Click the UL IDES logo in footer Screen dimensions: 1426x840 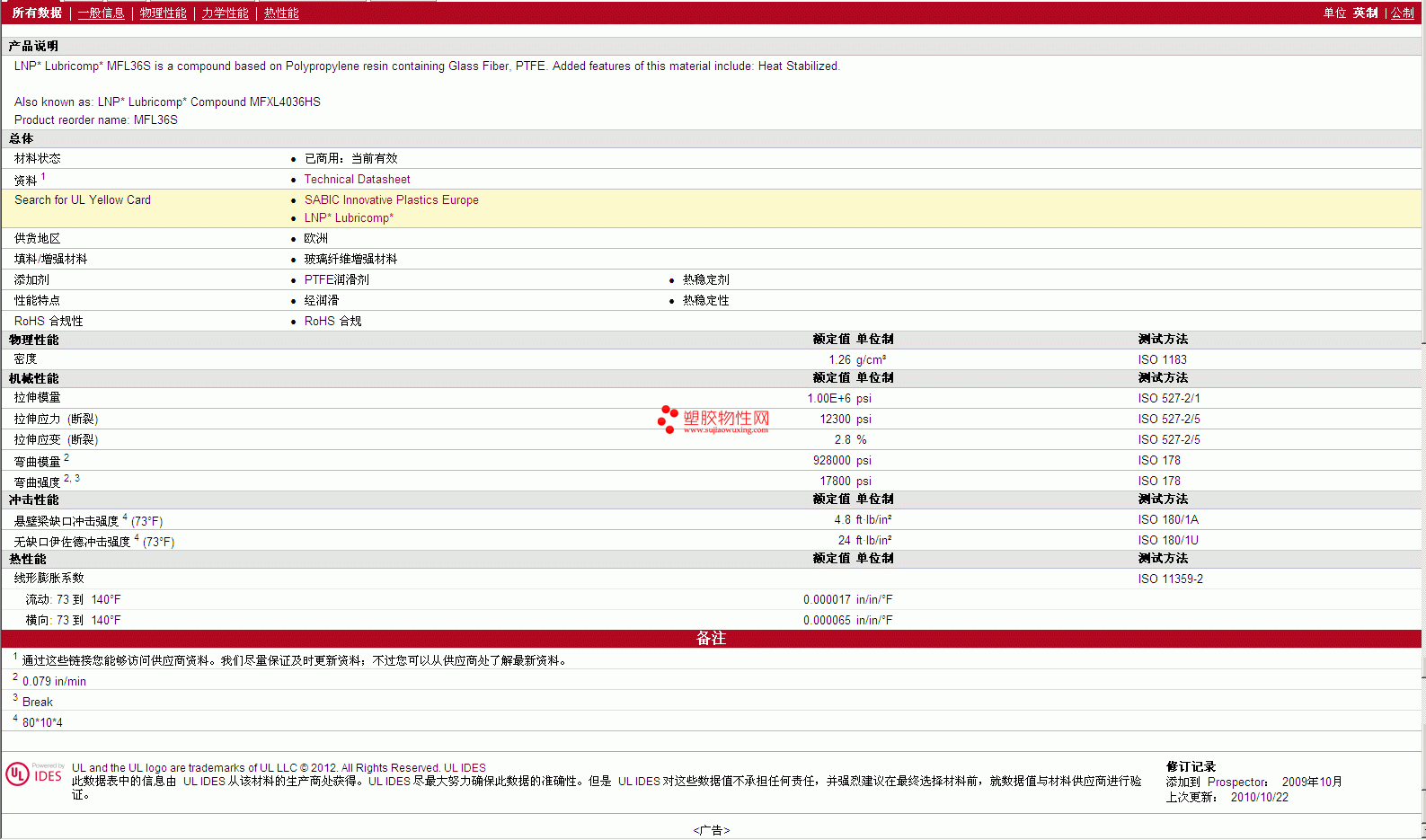34,774
